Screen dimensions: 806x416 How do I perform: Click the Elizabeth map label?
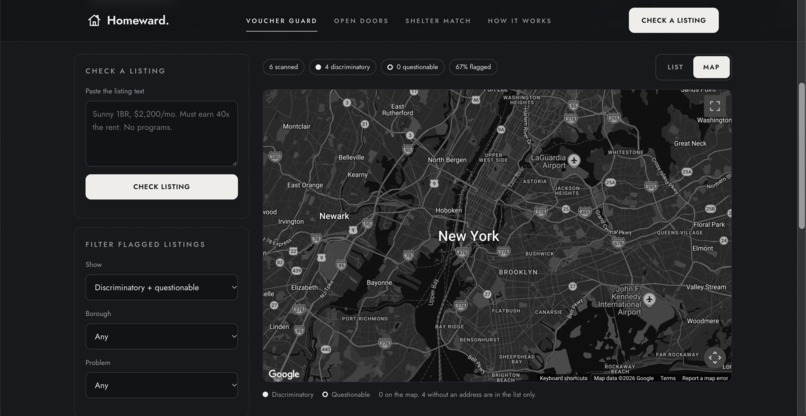point(304,287)
